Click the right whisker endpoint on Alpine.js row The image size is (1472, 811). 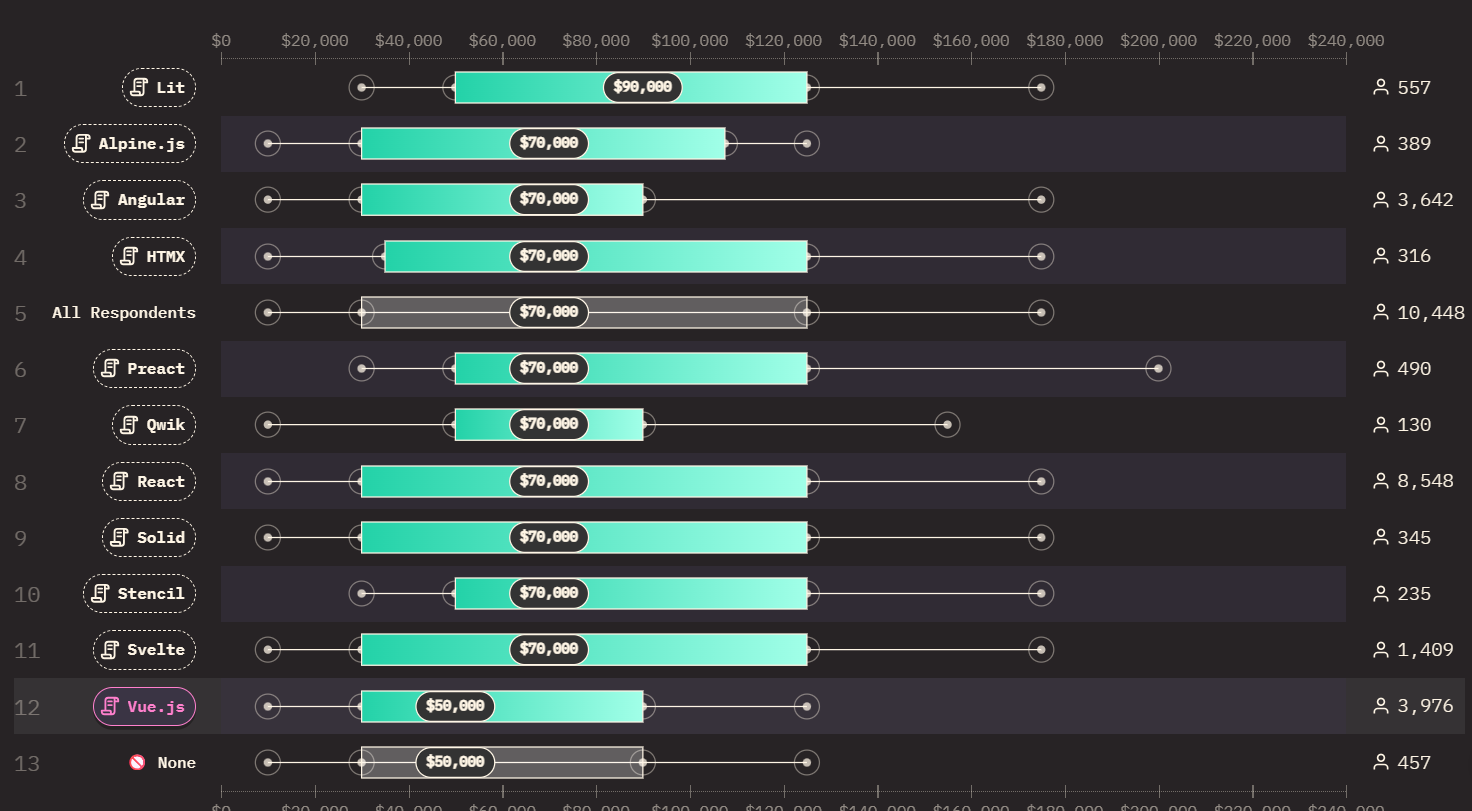807,143
